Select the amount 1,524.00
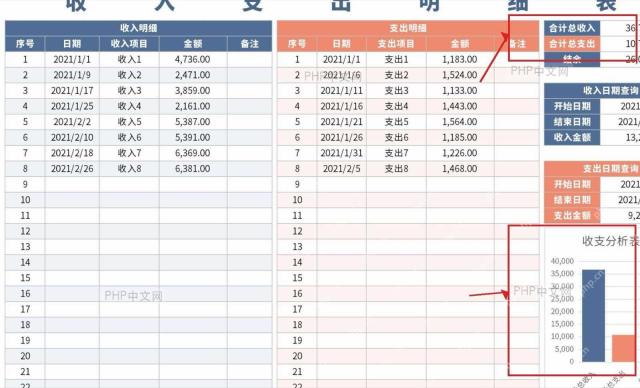Viewport: 640px width, 388px height. (x=460, y=75)
